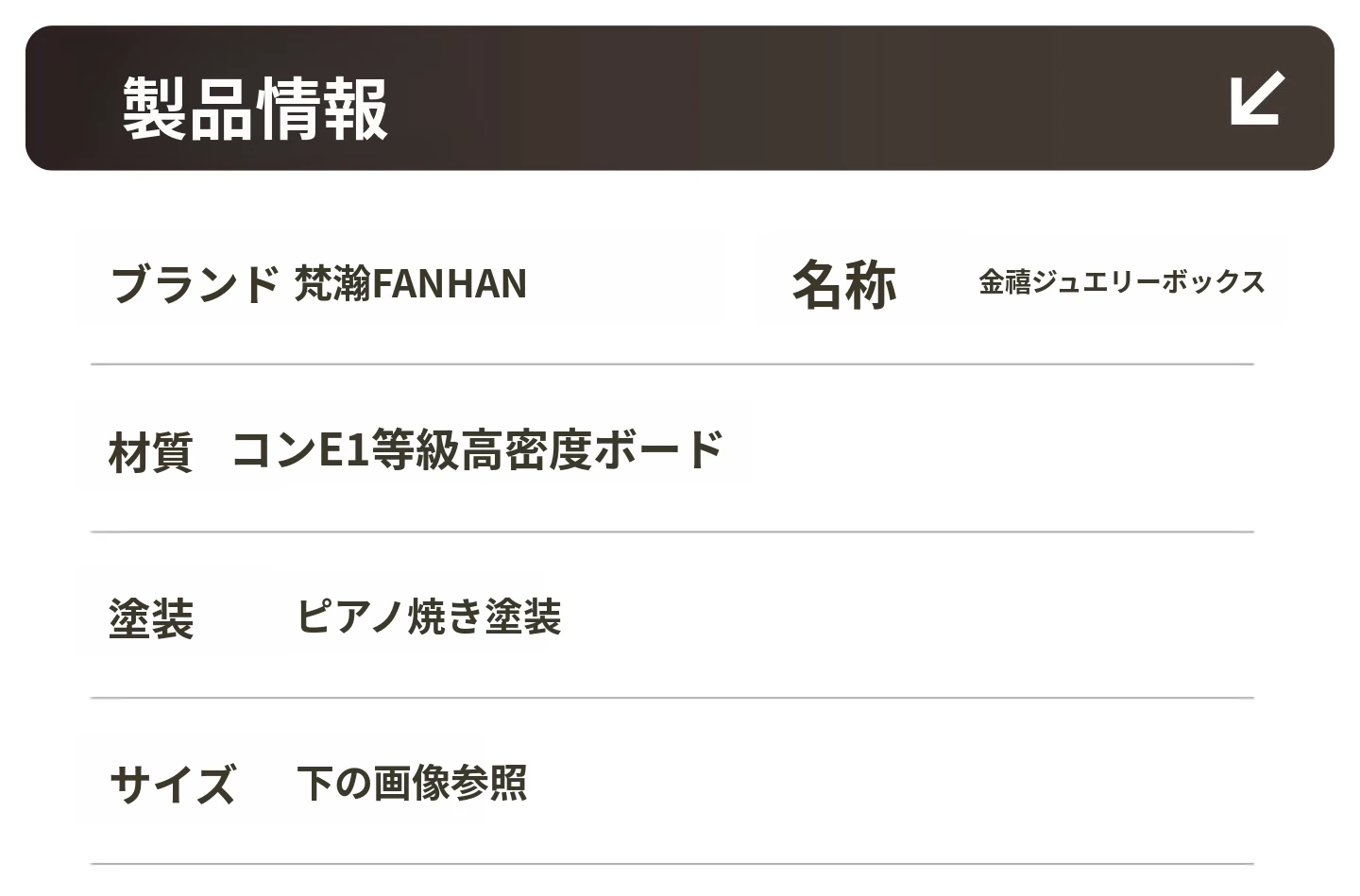Screen dimensions: 1360x896
Task: Click the divider line below the ブランド row
Action: tap(671, 363)
